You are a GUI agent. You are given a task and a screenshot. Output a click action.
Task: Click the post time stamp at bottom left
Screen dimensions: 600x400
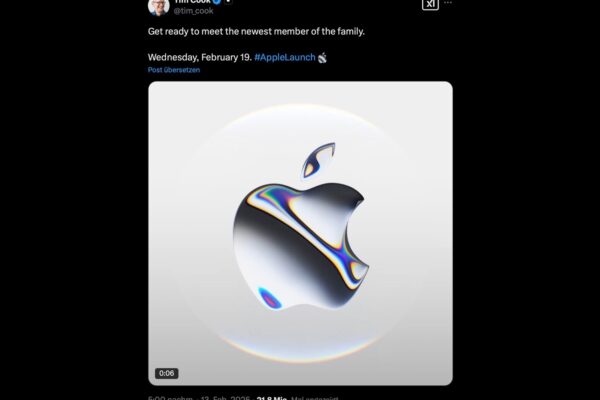click(170, 398)
